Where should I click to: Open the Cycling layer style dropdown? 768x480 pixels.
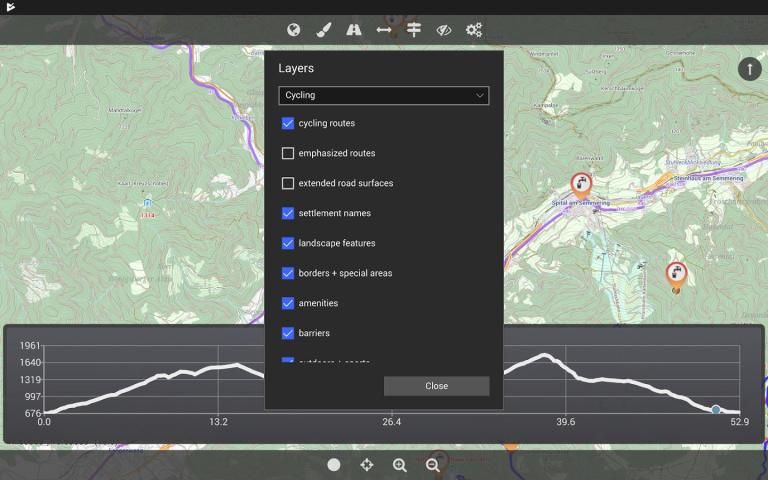pos(384,96)
